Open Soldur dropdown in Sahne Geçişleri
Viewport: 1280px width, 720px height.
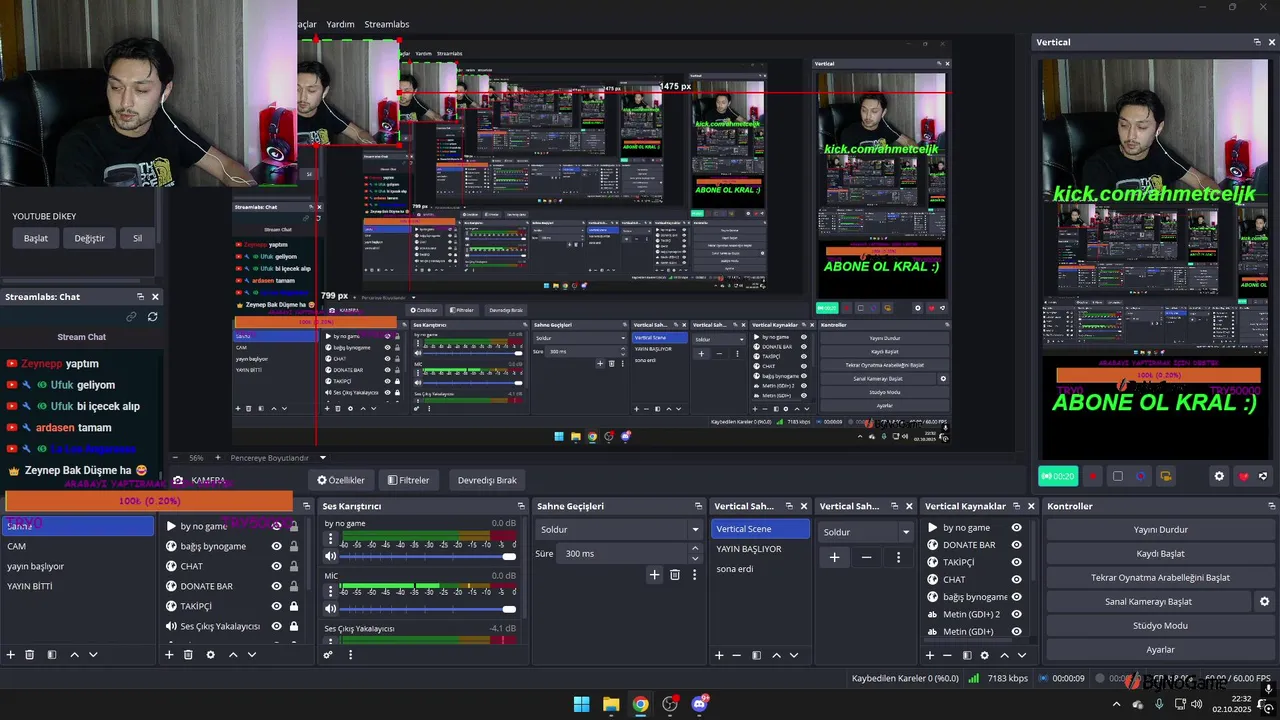tap(619, 529)
